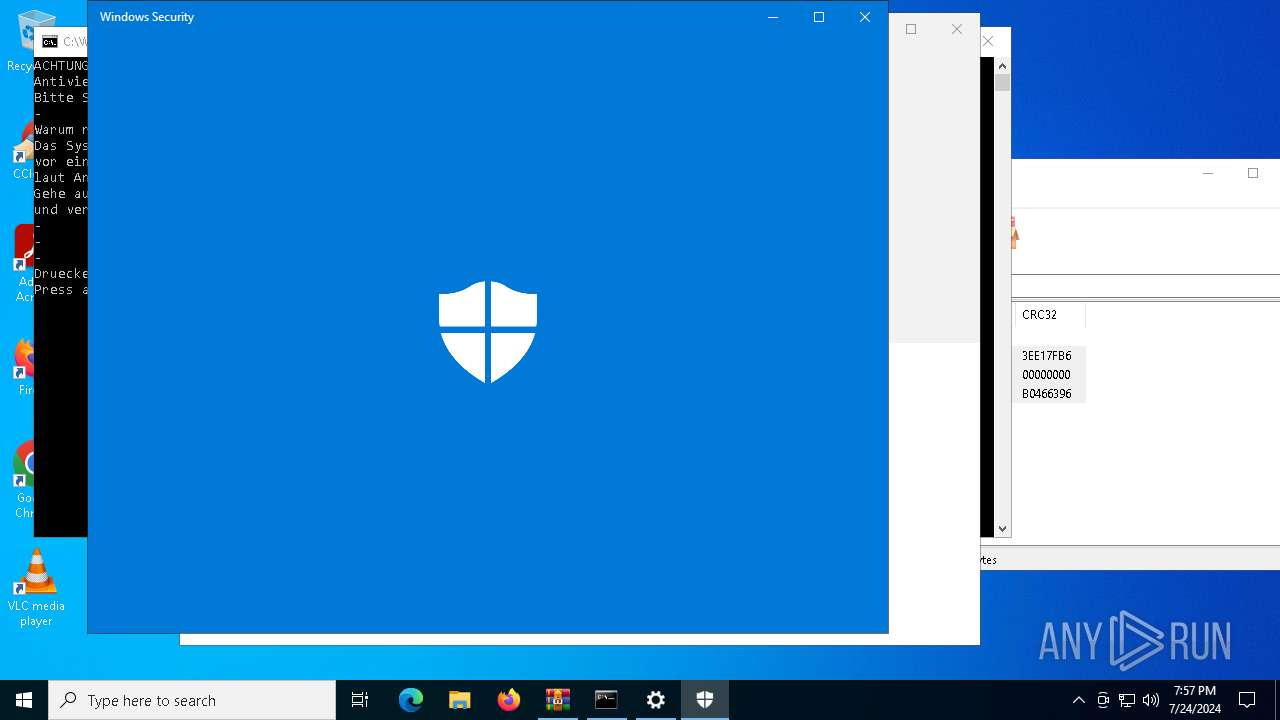Viewport: 1280px width, 720px height.
Task: Minimize the WinRAR window on the right
Action: point(1208,173)
